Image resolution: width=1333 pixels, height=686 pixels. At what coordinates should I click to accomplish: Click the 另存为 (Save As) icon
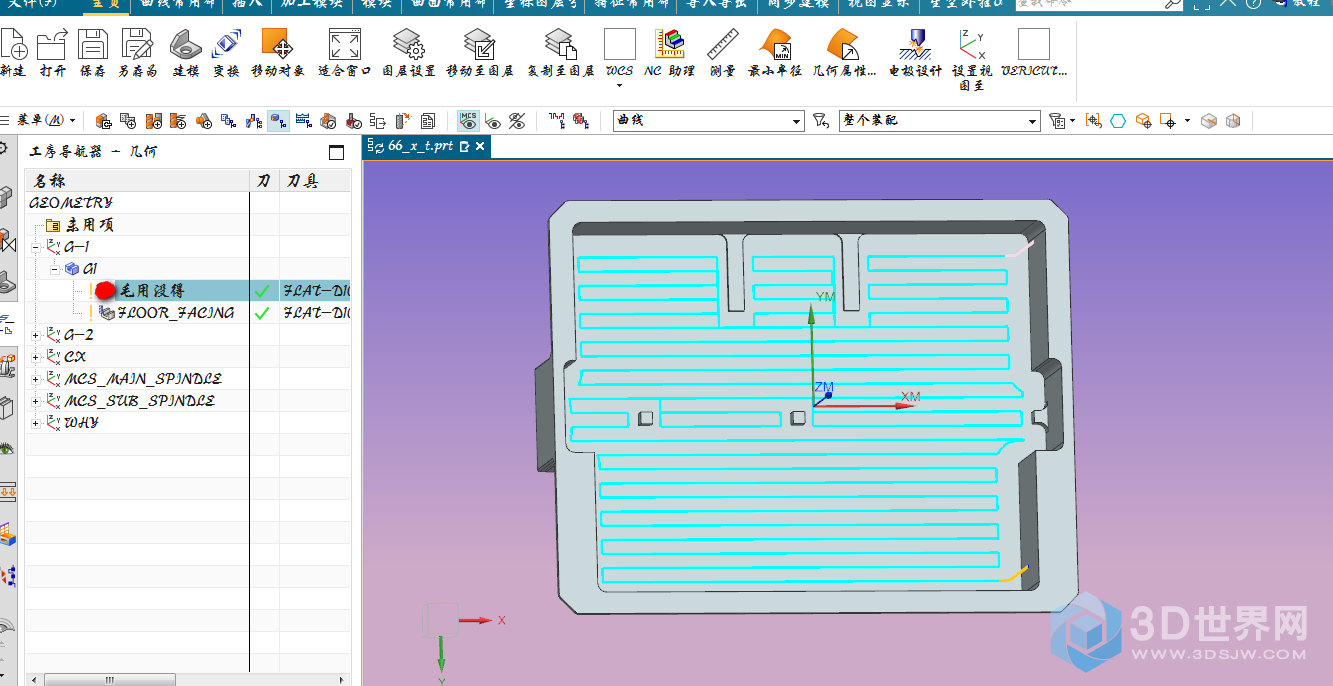click(x=137, y=45)
